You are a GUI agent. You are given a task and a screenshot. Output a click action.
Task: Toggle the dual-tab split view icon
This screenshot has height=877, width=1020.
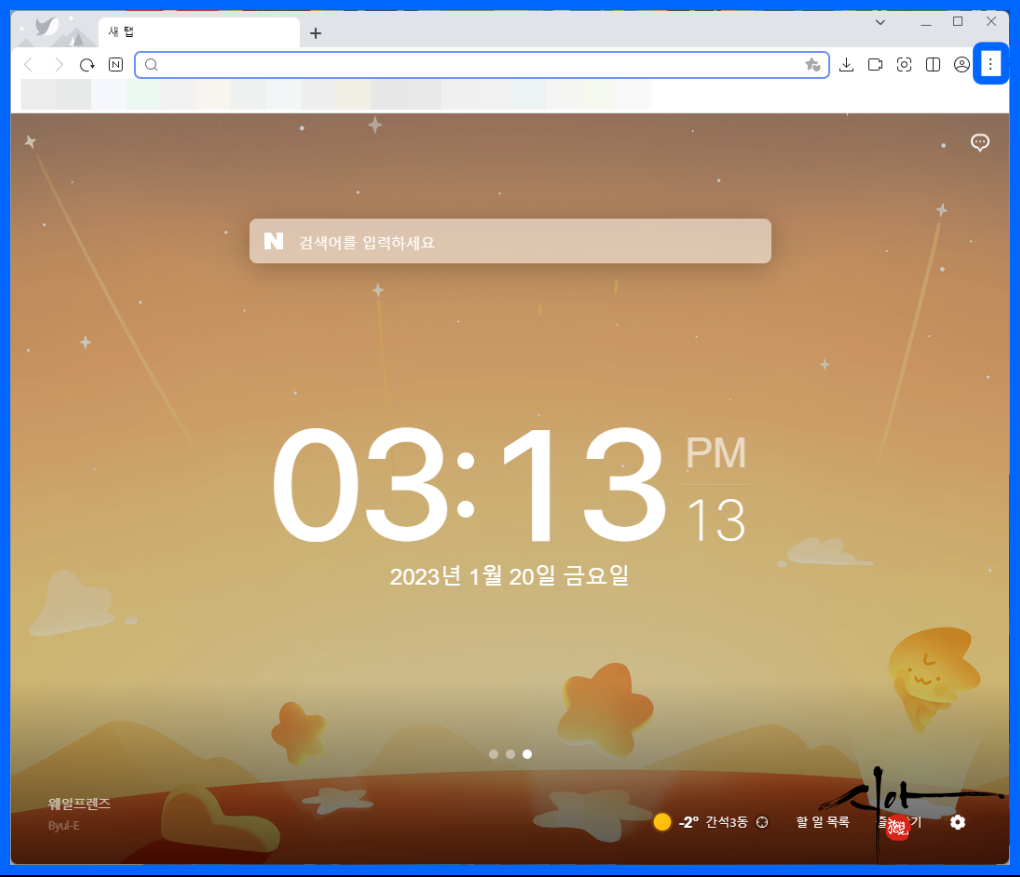pos(933,64)
